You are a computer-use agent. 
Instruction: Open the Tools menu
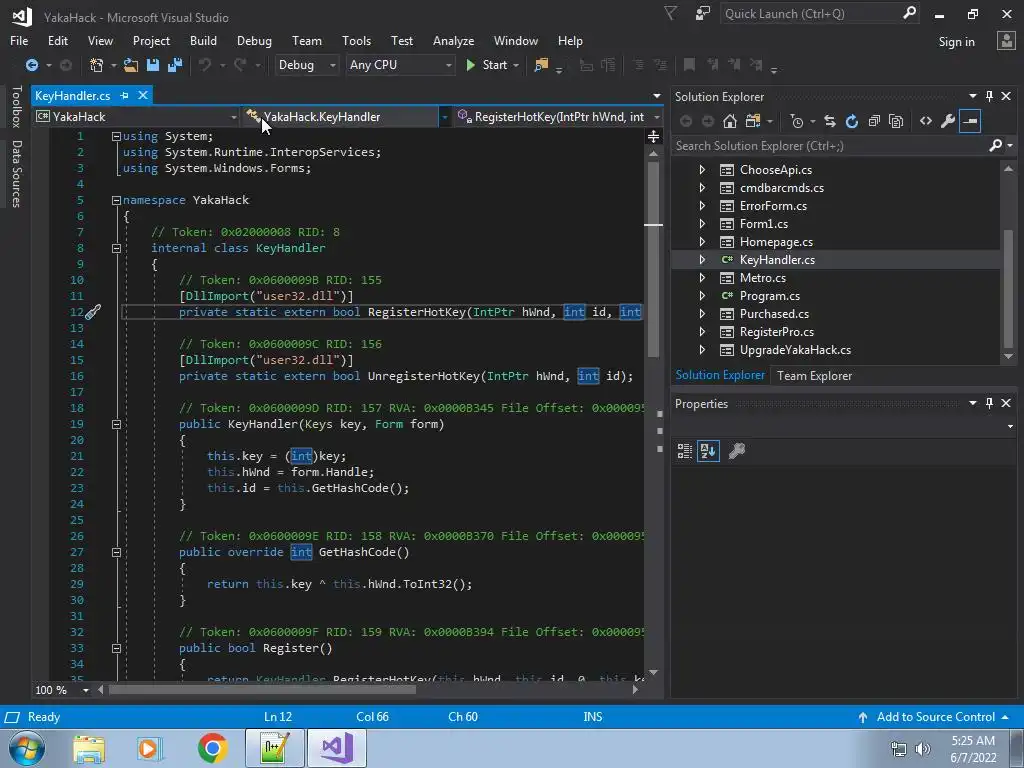click(x=356, y=40)
